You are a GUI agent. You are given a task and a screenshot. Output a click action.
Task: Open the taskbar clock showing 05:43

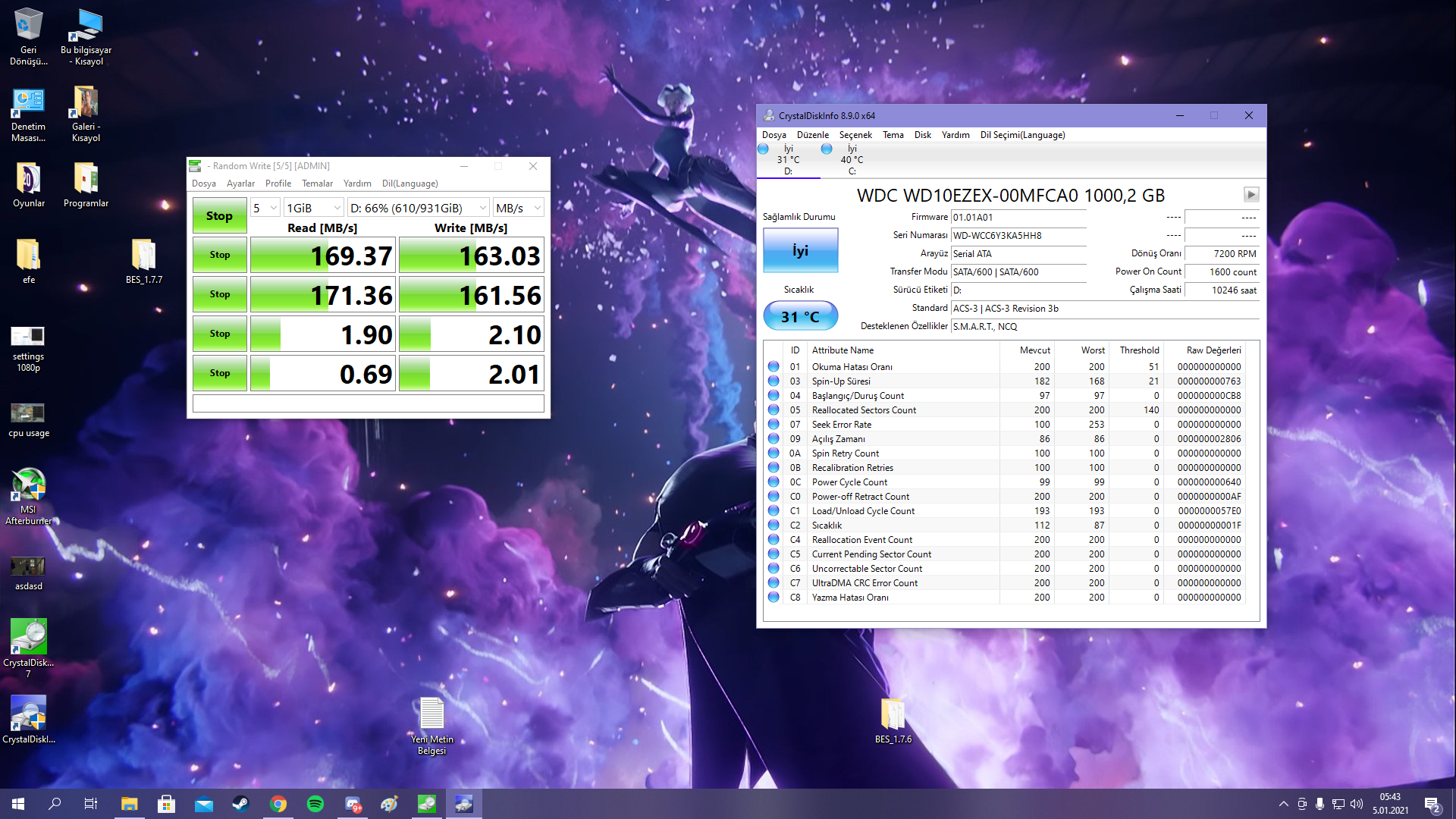(1390, 804)
